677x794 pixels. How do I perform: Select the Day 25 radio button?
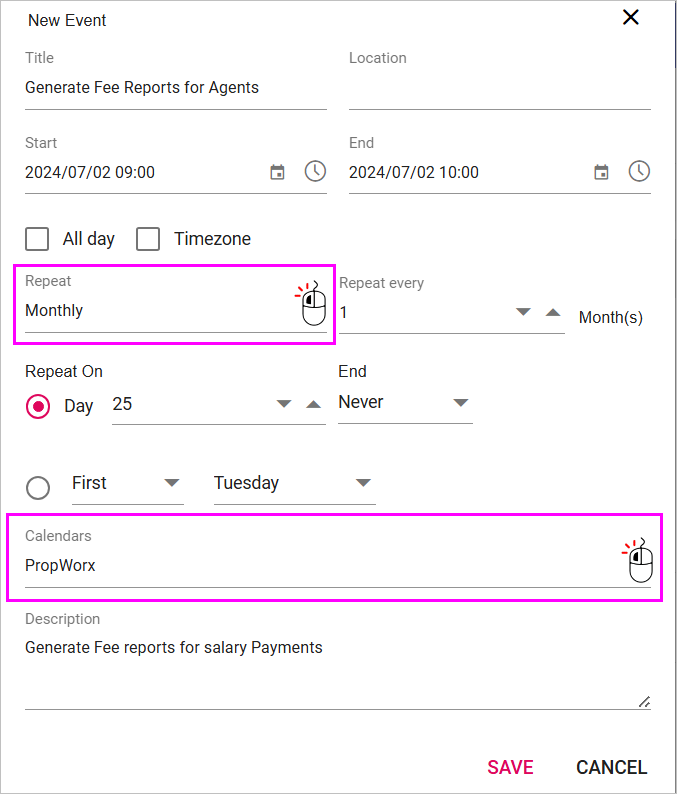click(38, 406)
